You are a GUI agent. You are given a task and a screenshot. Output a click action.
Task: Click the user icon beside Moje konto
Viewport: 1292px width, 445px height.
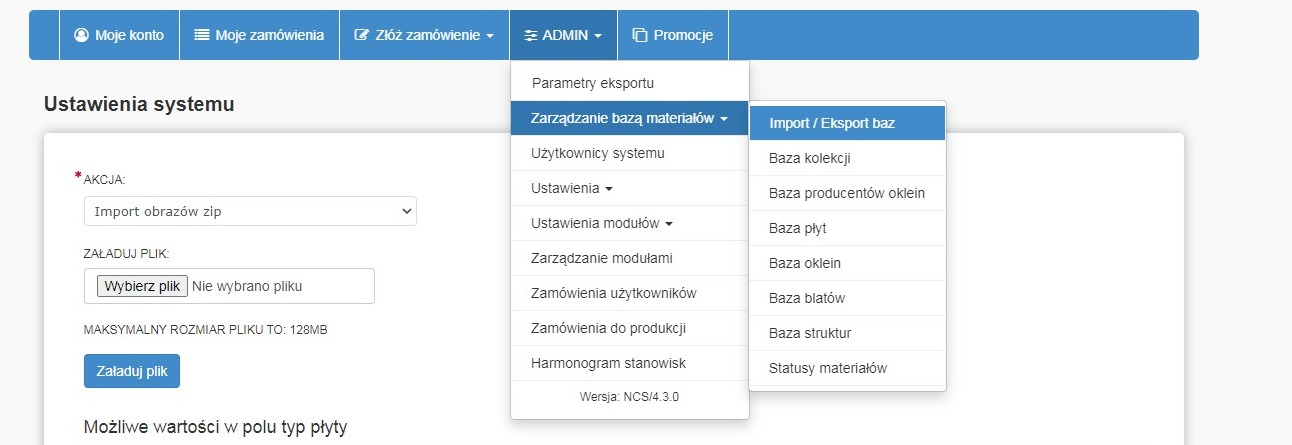click(x=82, y=35)
